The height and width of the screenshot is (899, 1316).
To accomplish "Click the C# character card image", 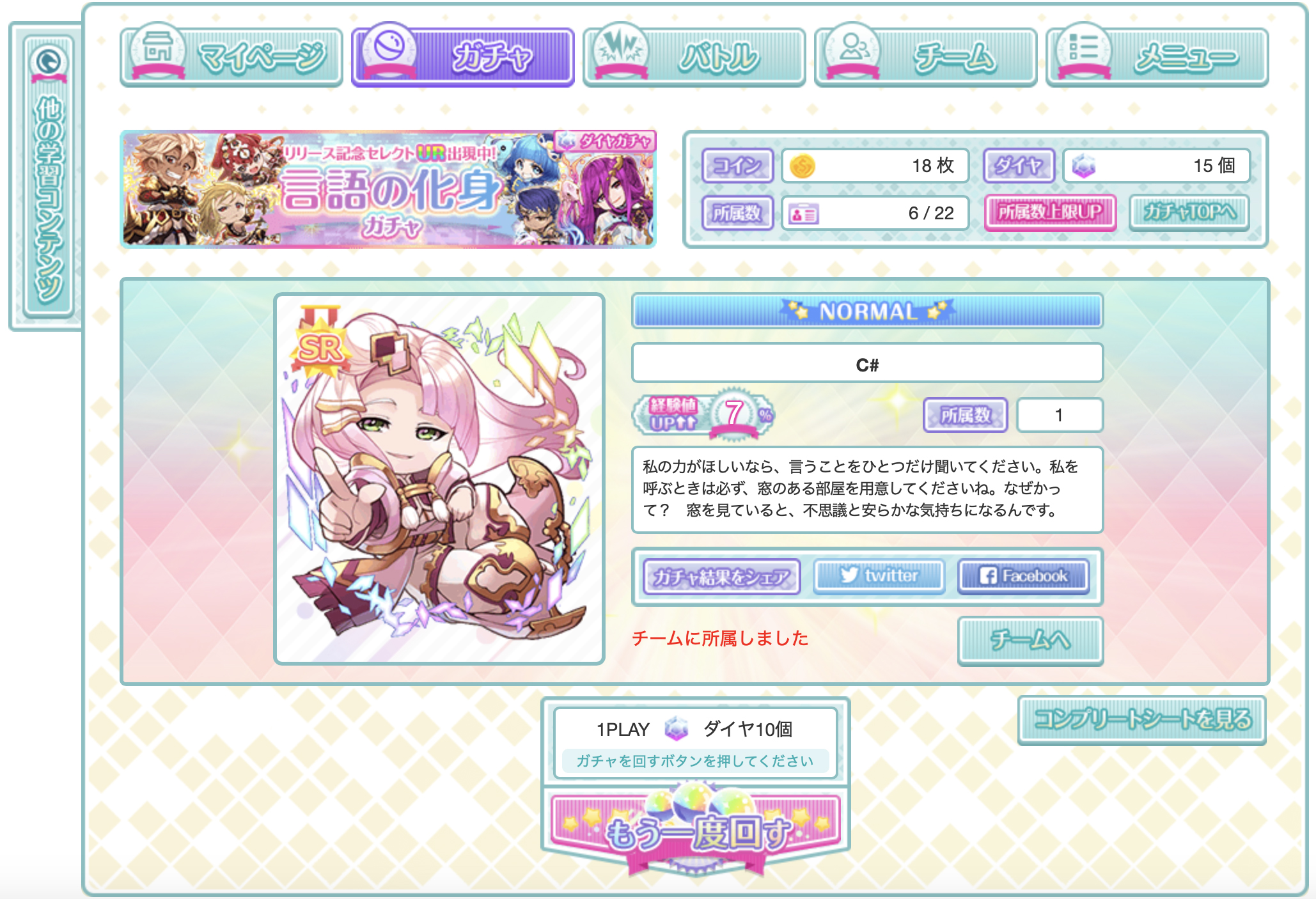I will point(439,479).
